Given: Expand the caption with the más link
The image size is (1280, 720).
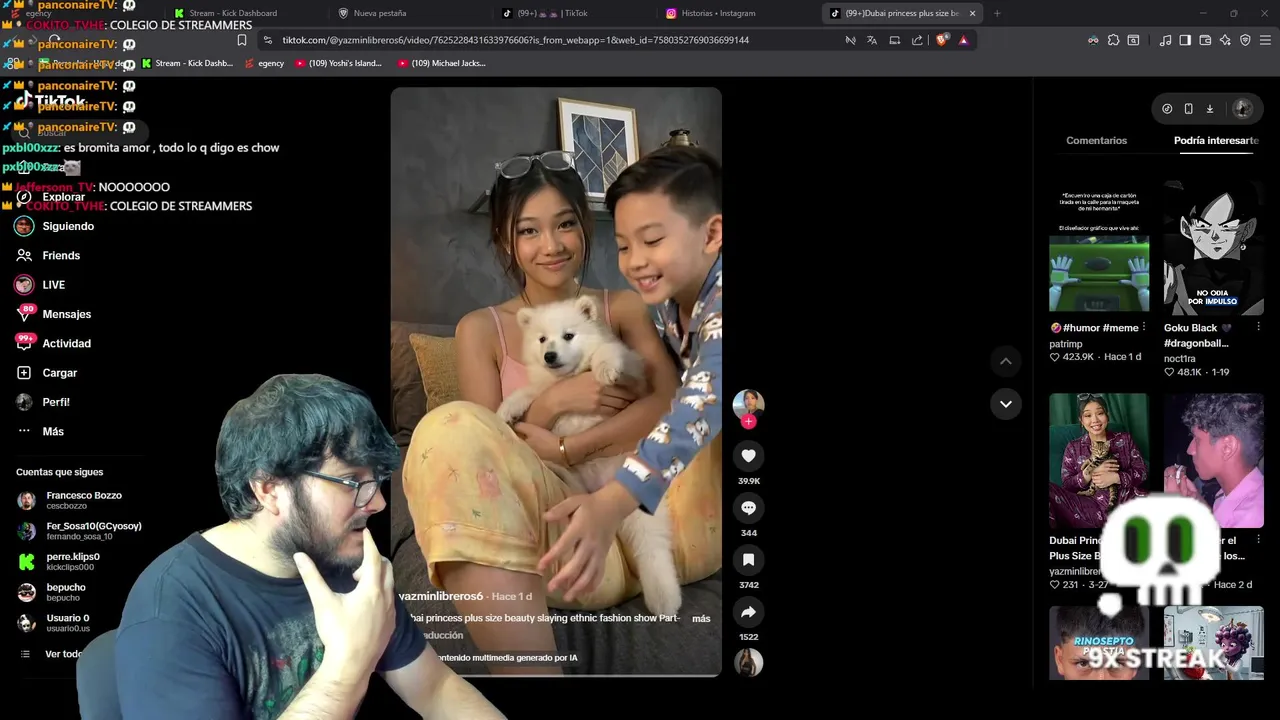Looking at the screenshot, I should point(701,619).
